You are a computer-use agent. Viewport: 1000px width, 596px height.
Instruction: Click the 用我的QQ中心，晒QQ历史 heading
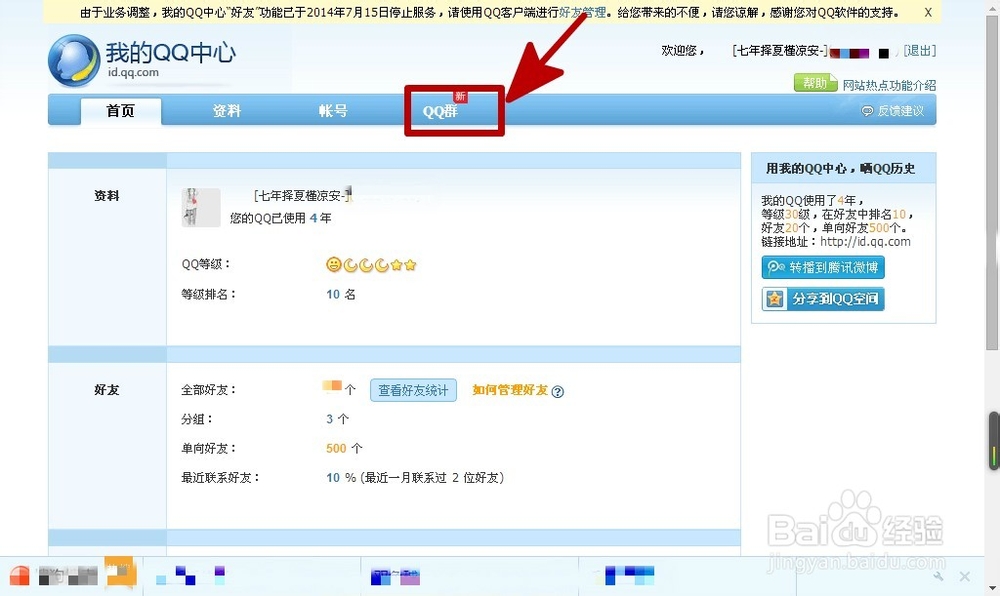[x=841, y=169]
